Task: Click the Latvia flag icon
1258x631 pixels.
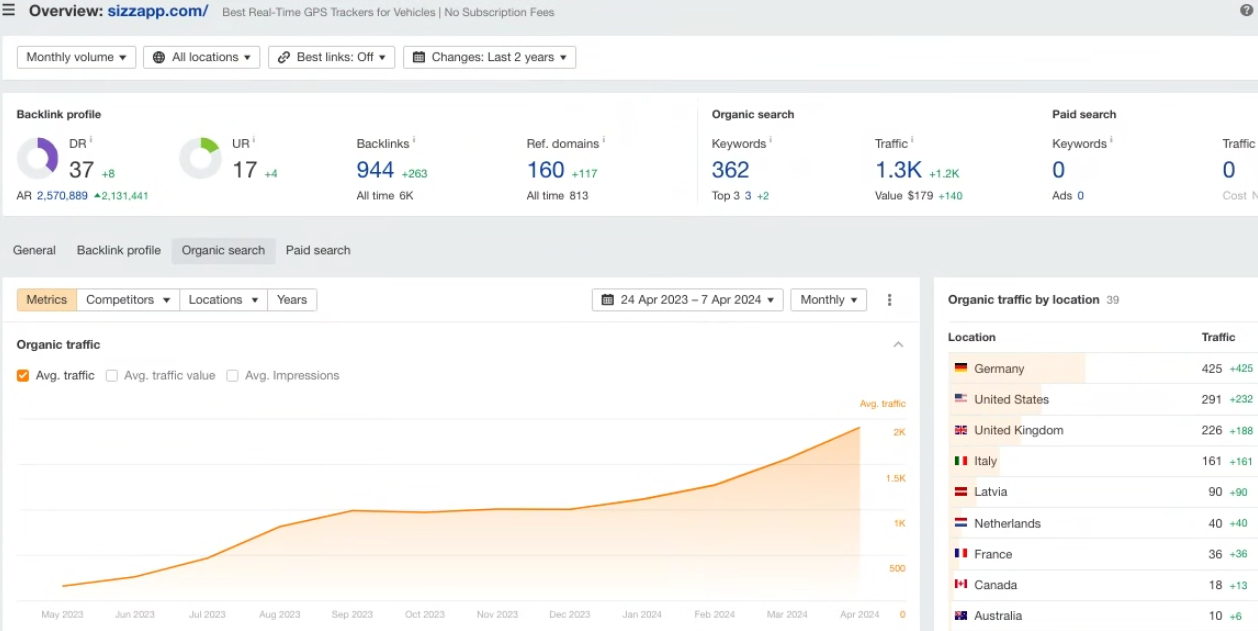Action: click(x=961, y=492)
